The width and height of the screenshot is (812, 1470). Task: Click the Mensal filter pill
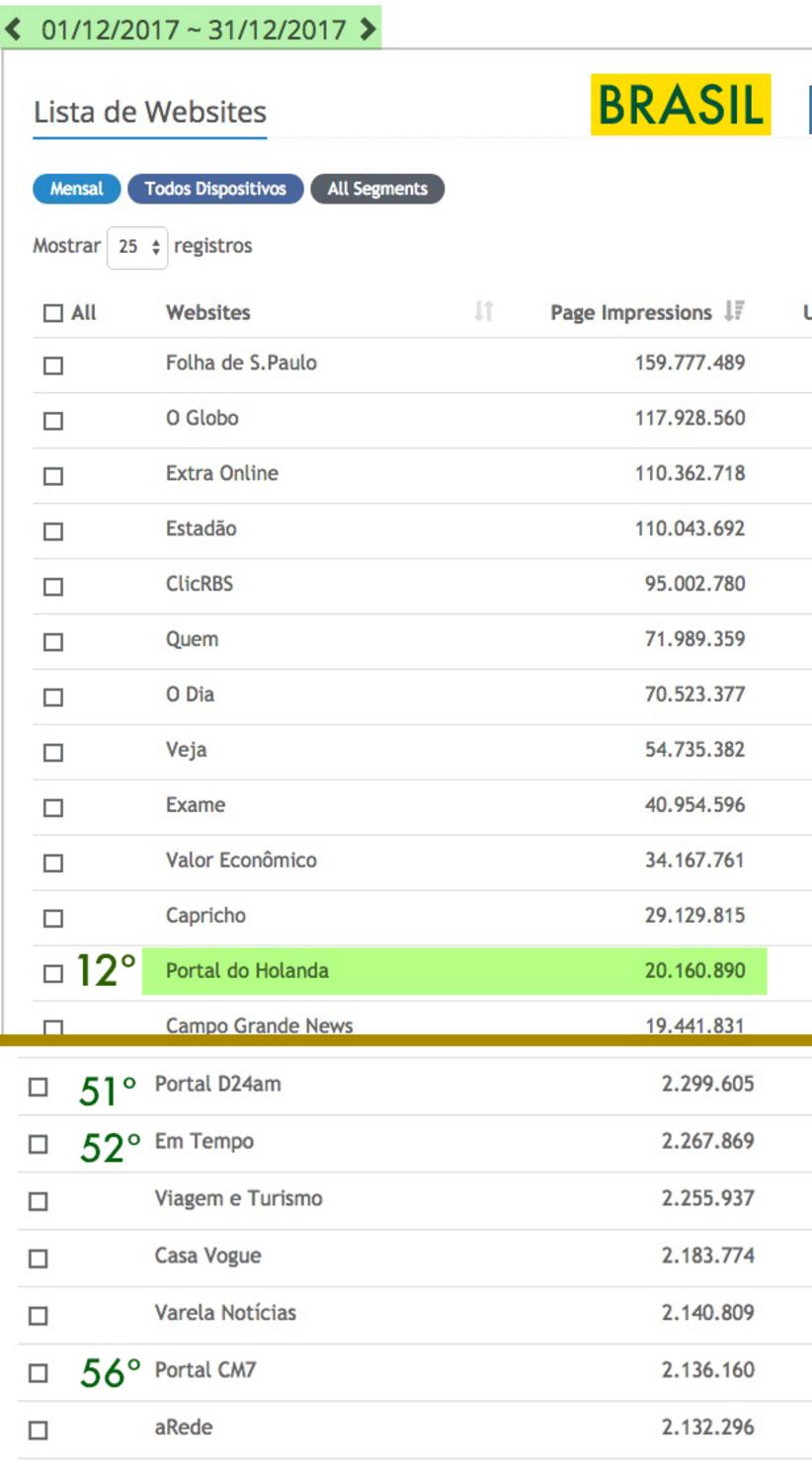[76, 189]
